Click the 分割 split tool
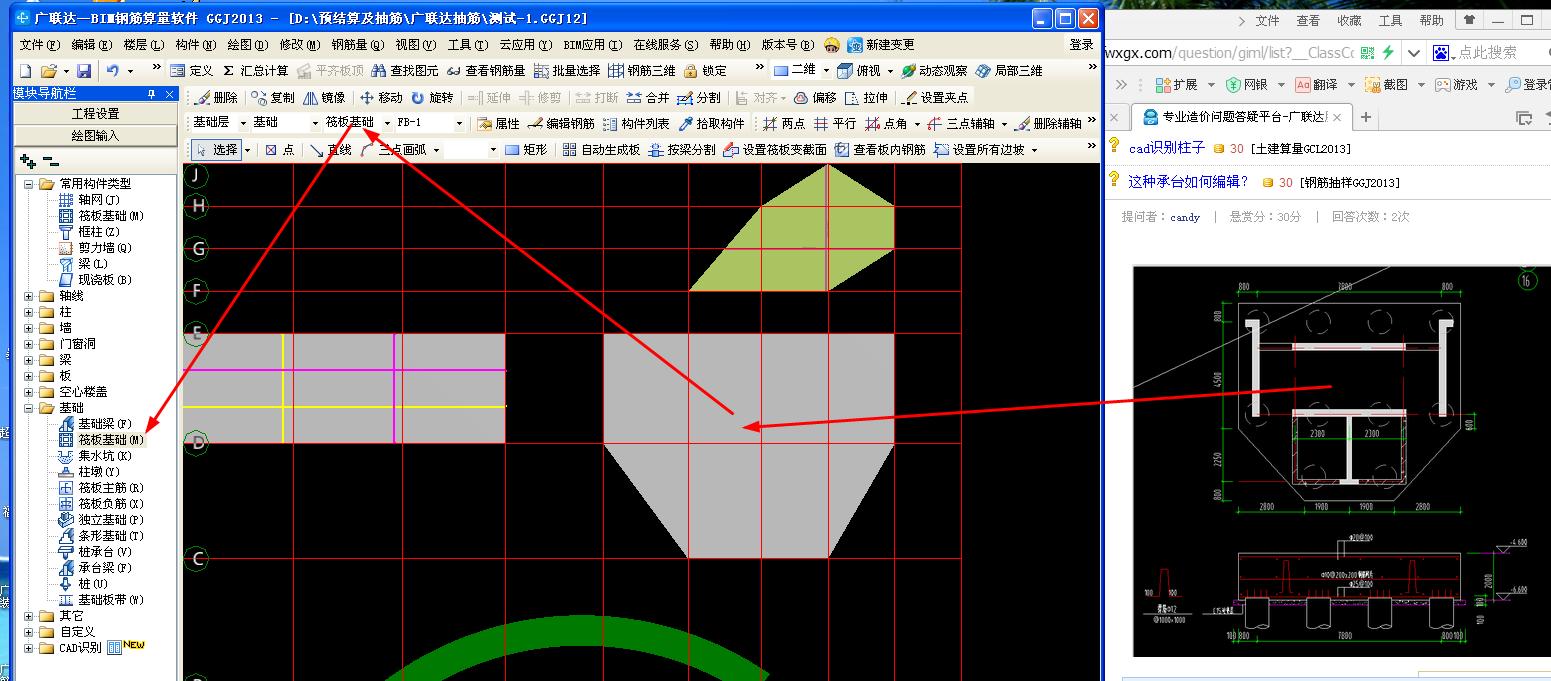The width and height of the screenshot is (1551, 681). tap(699, 97)
